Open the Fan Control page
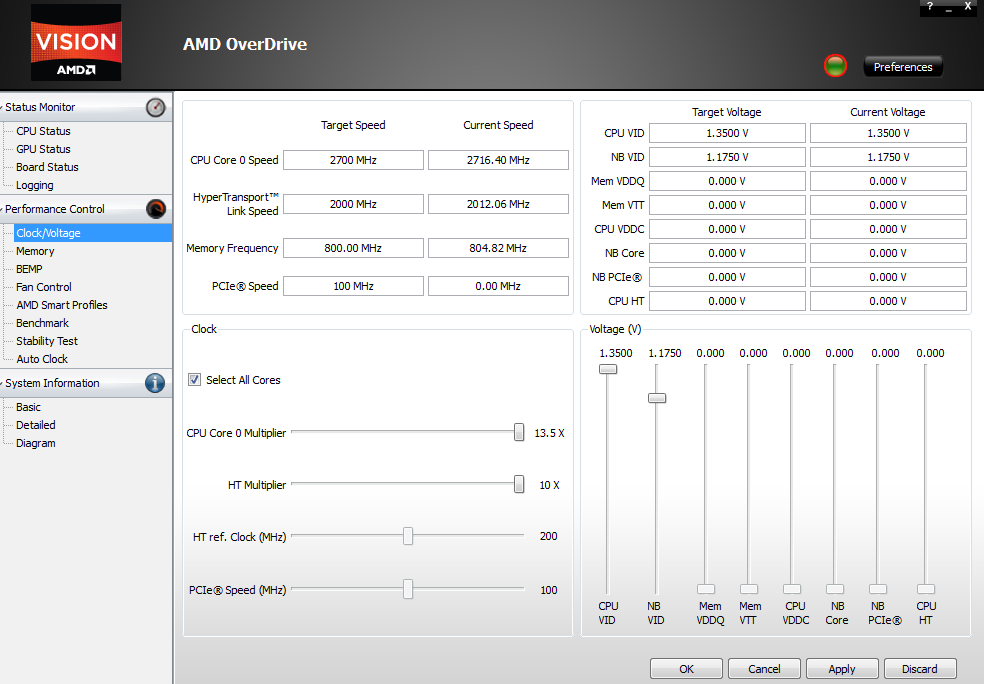This screenshot has height=684, width=984. pos(44,287)
